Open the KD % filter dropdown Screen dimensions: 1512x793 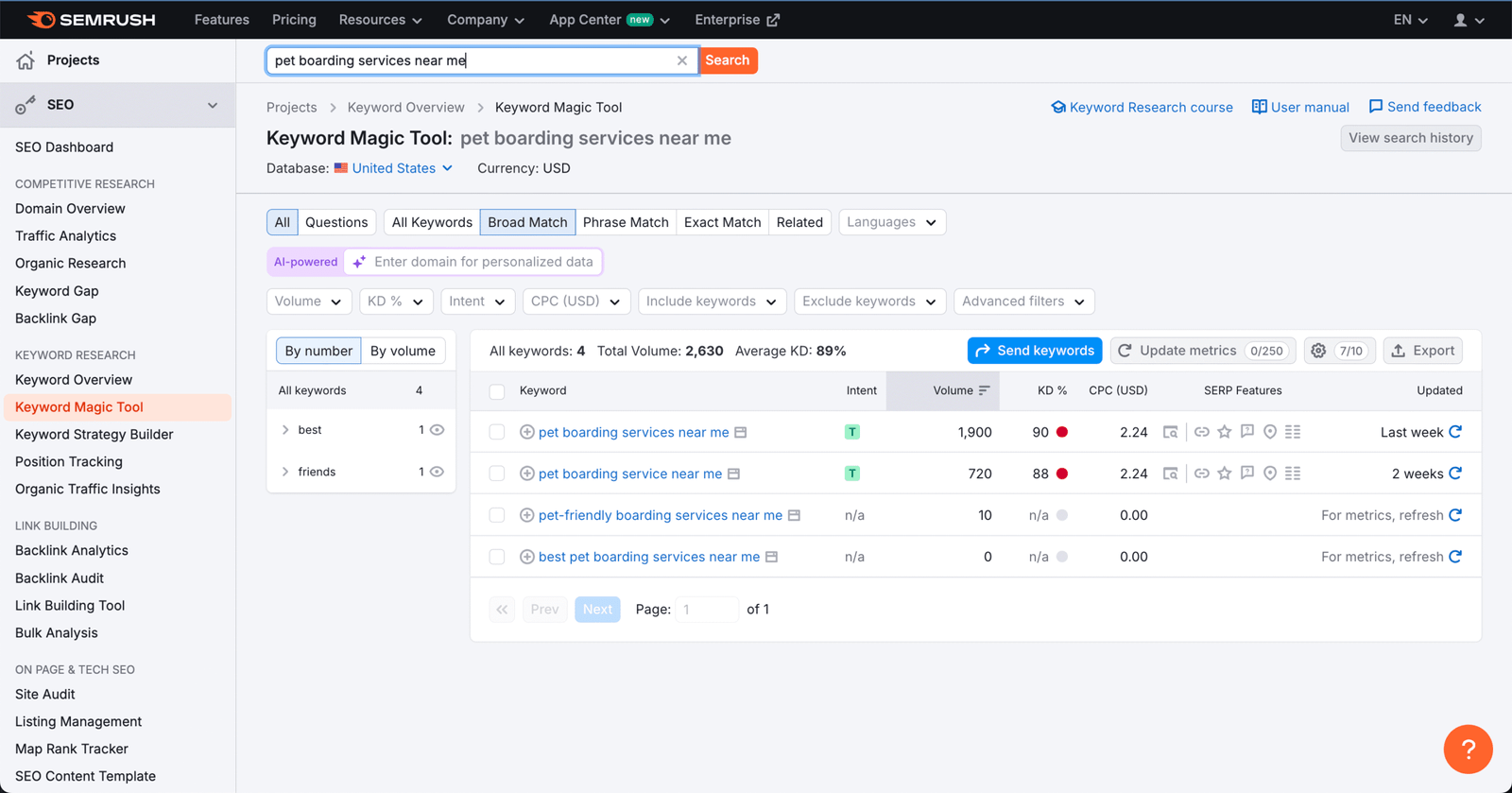click(x=396, y=302)
